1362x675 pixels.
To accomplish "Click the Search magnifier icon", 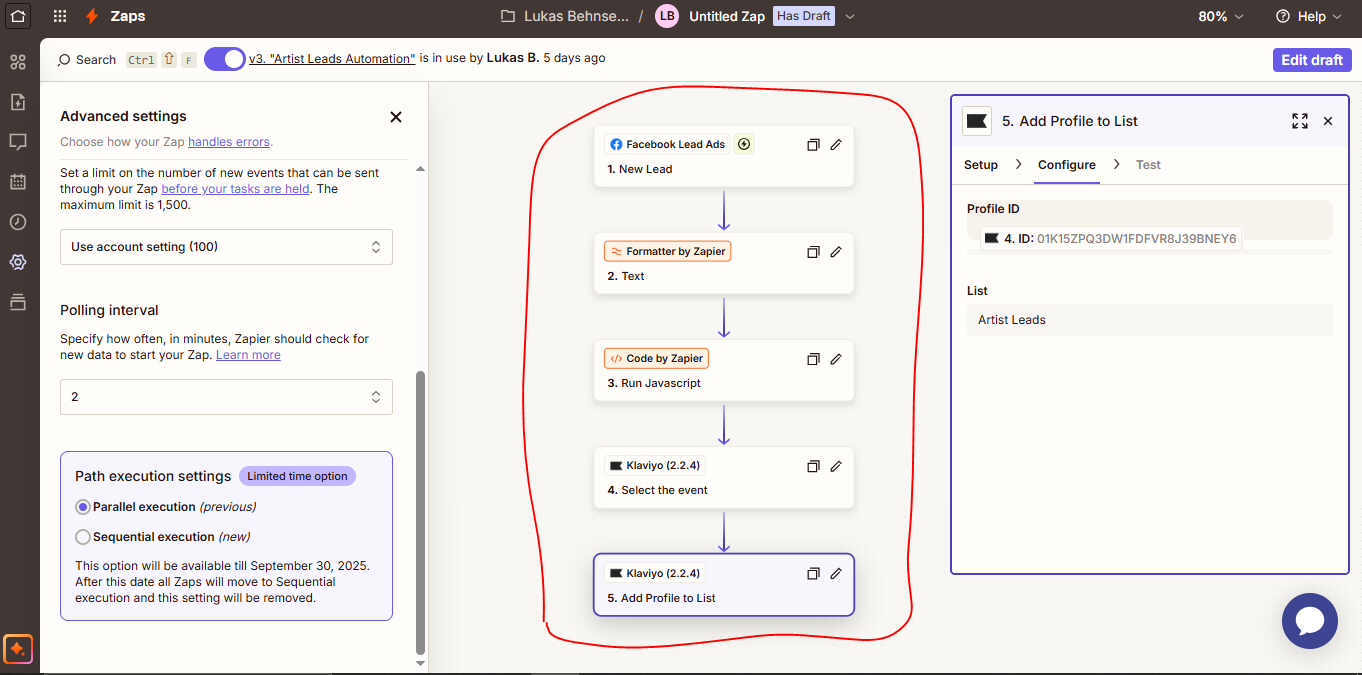I will [64, 60].
